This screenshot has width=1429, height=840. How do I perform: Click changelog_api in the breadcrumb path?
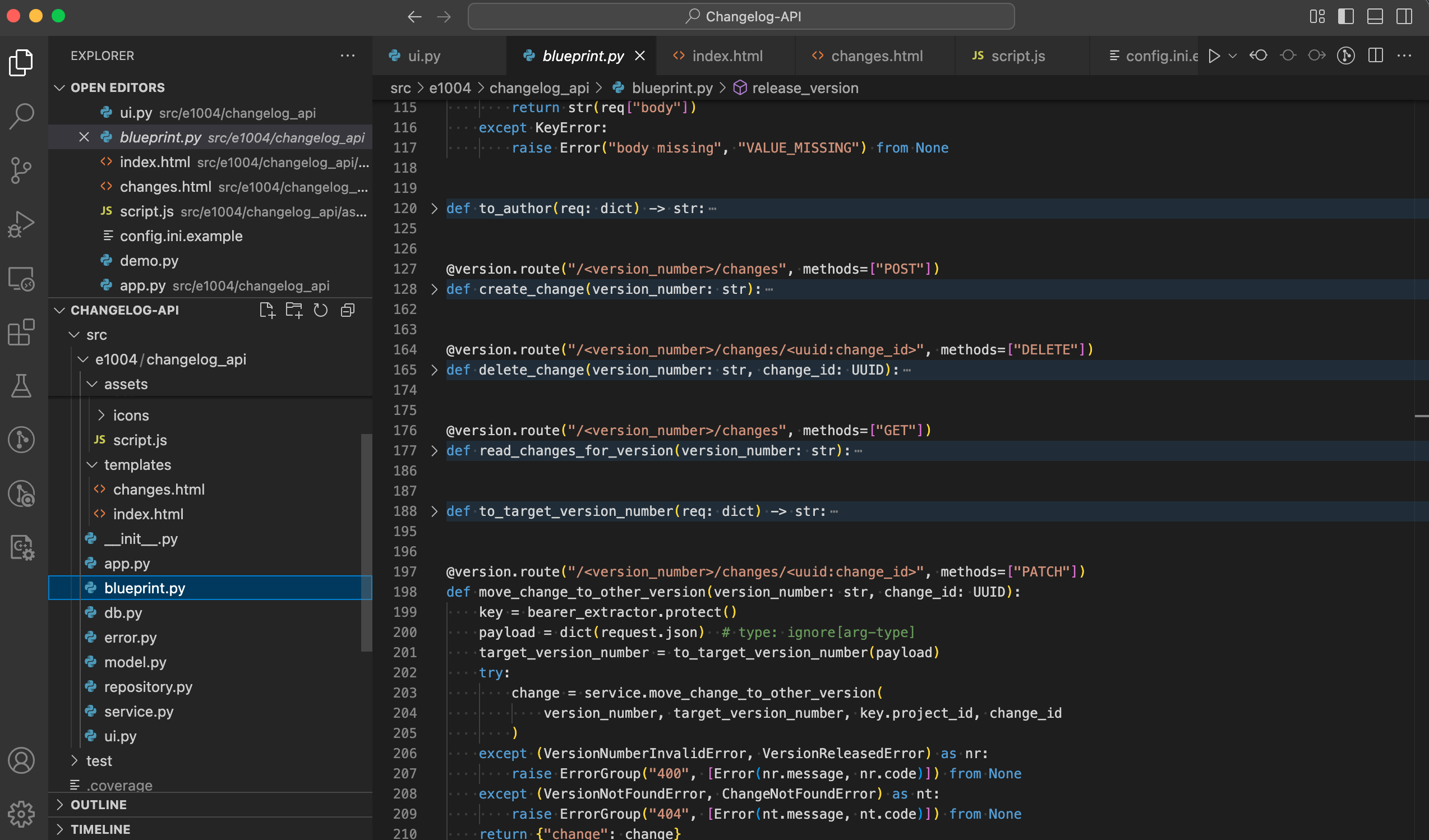point(540,88)
